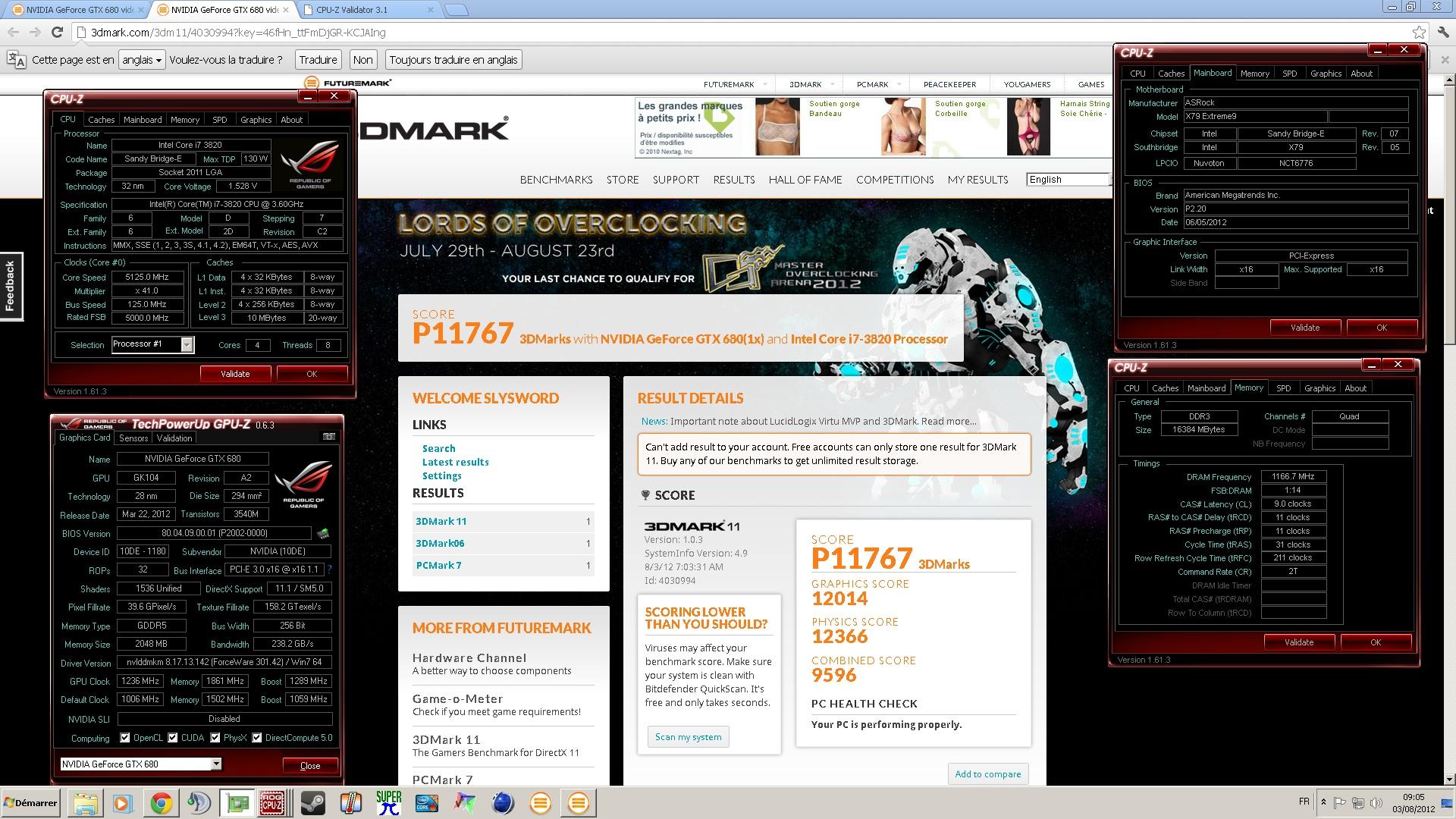Image resolution: width=1456 pixels, height=819 pixels.
Task: Click the 'Soutien gorge Bandeau' ad thumbnail
Action: pyautogui.click(x=777, y=127)
